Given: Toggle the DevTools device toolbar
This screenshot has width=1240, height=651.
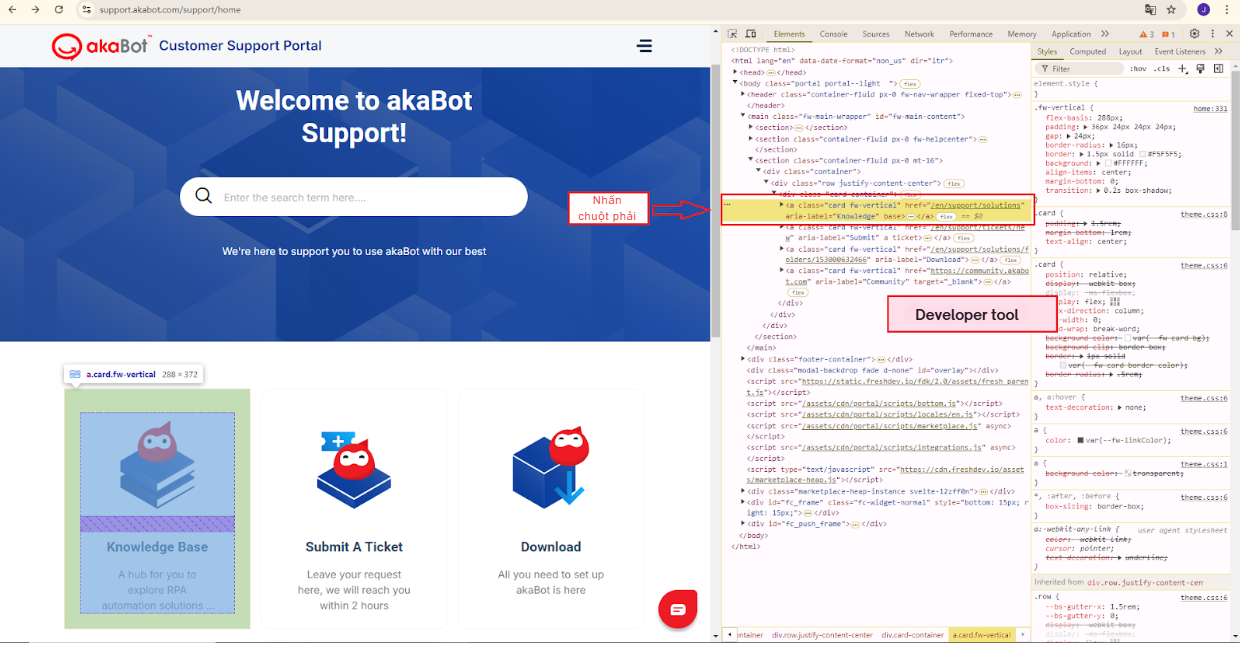Looking at the screenshot, I should click(x=750, y=34).
